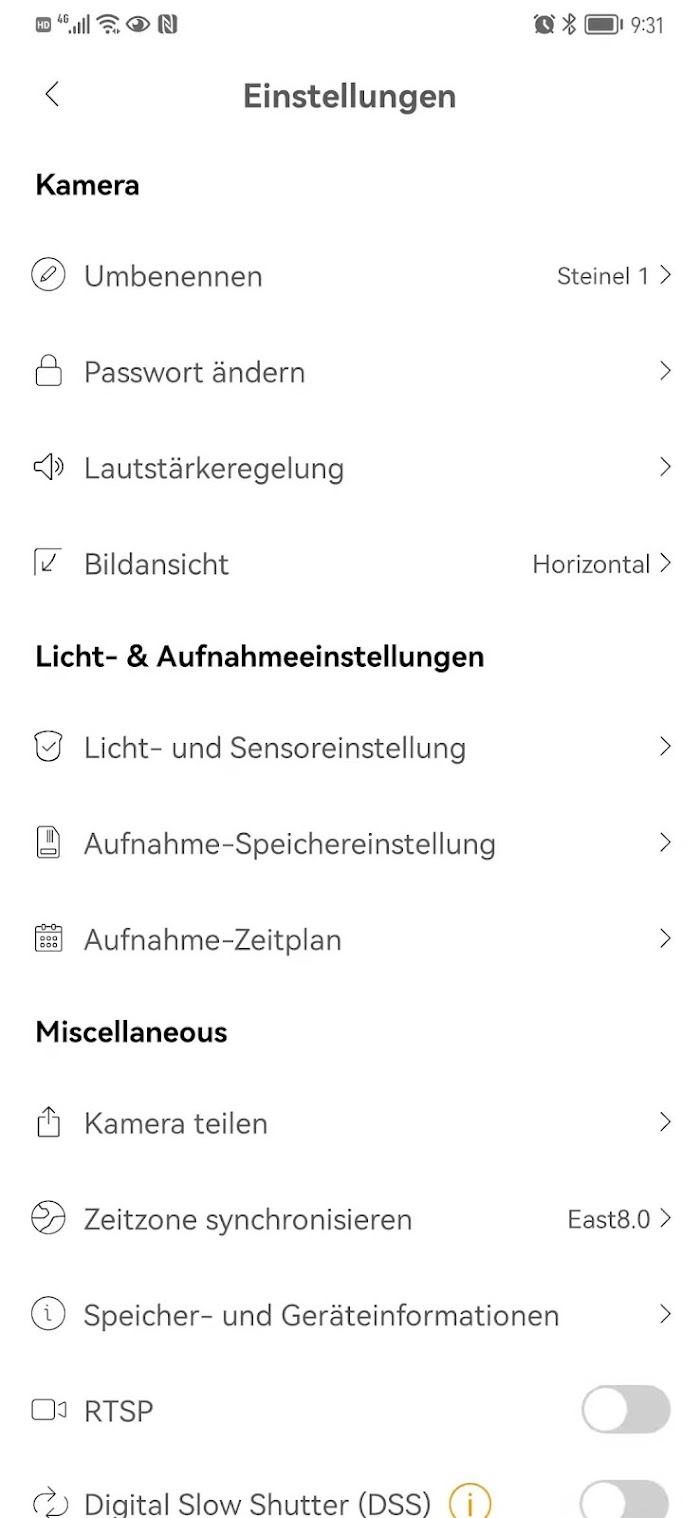This screenshot has width=700, height=1518.
Task: Expand Steinel 1 rename chevron
Action: pyautogui.click(x=665, y=275)
